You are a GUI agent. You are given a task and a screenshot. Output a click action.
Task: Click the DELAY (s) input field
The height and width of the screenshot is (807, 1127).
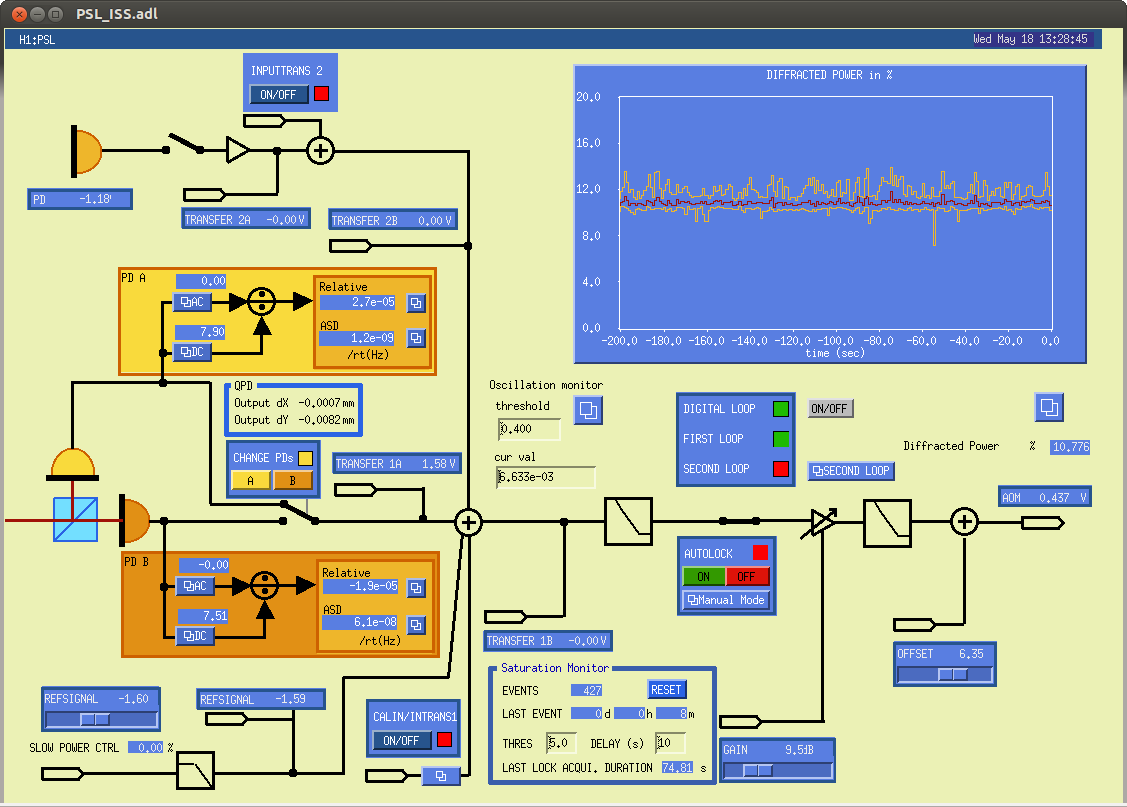pyautogui.click(x=671, y=743)
